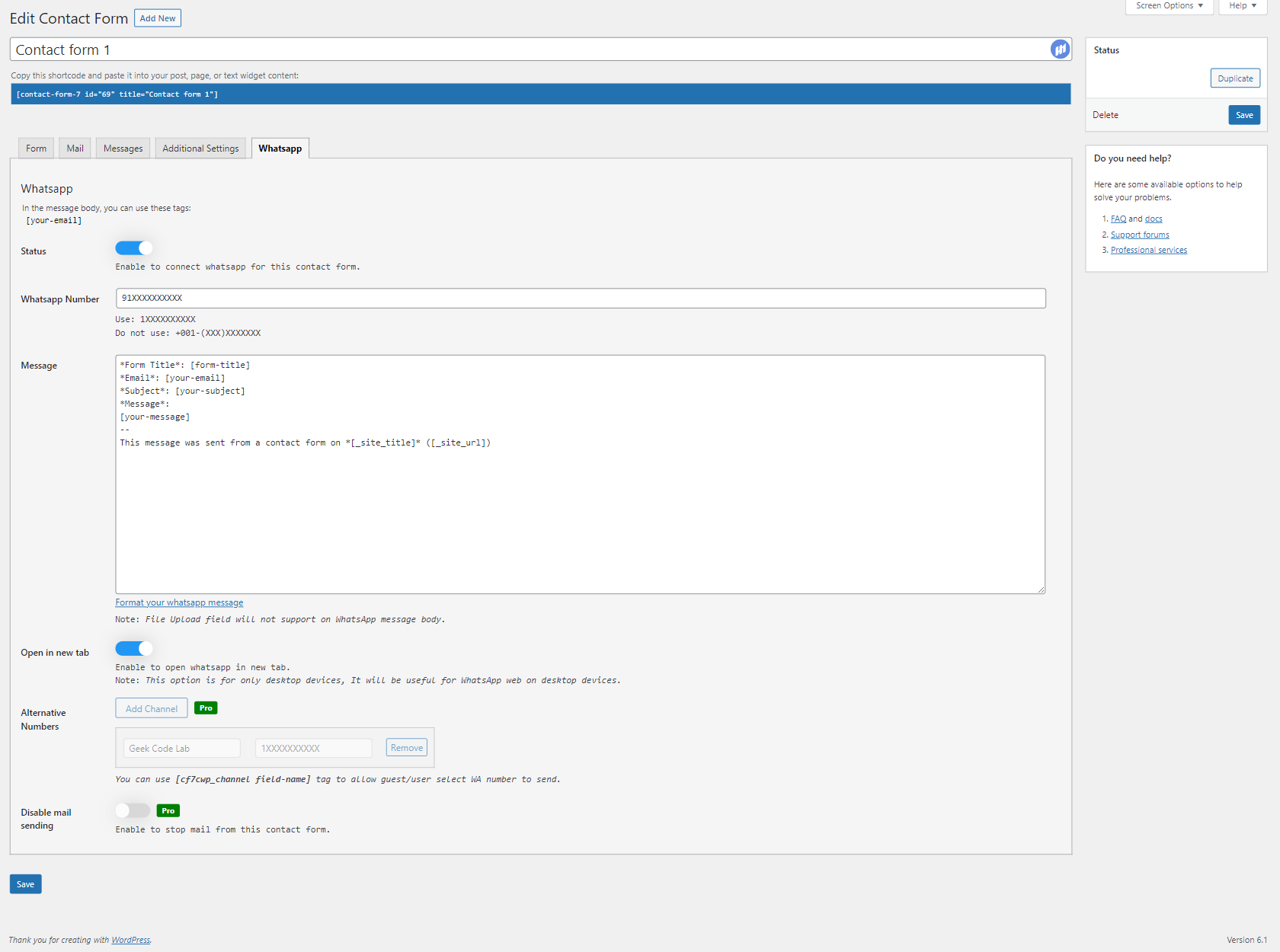The image size is (1280, 952).
Task: Click the 'Do not use: +001-(XXX)XXXXXXX' hint
Action: [x=188, y=334]
